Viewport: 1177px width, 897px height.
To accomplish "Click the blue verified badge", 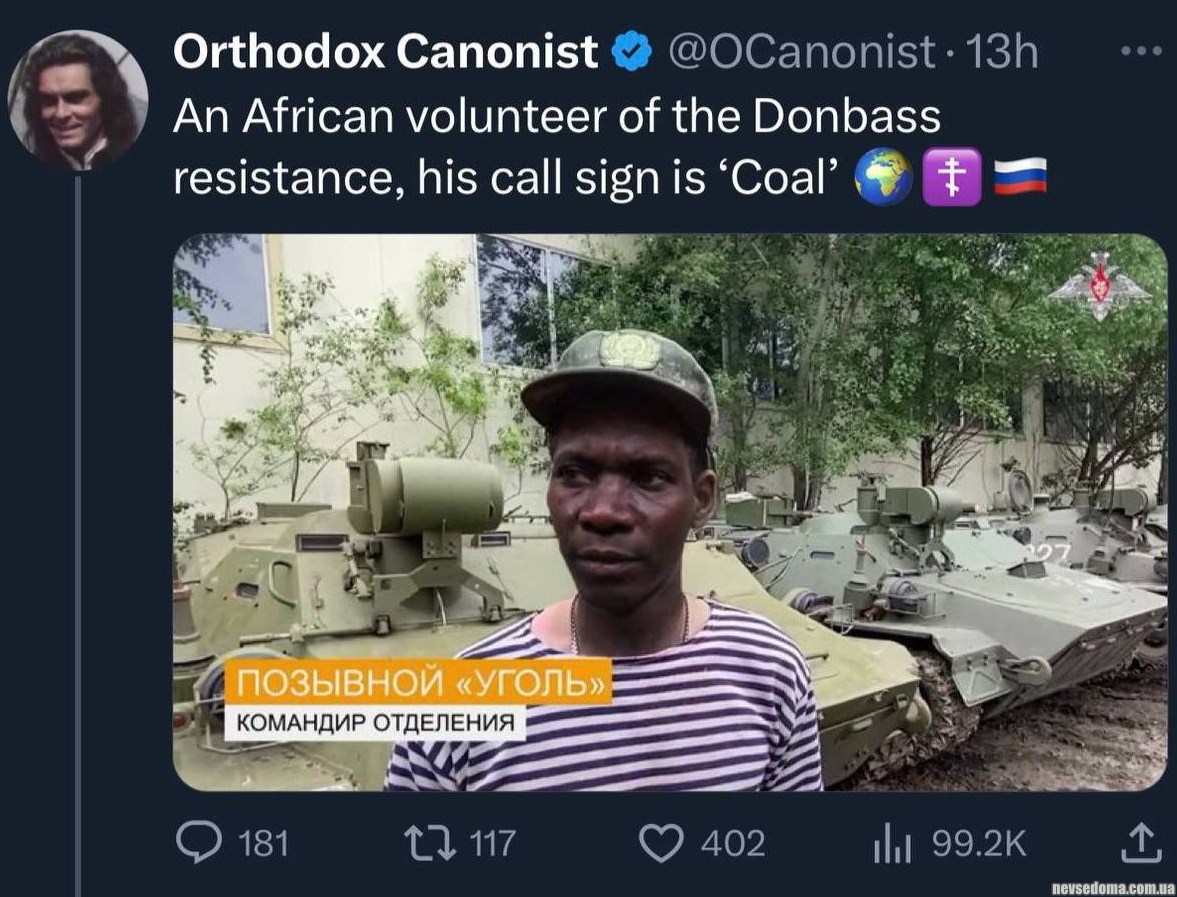I will tap(632, 52).
